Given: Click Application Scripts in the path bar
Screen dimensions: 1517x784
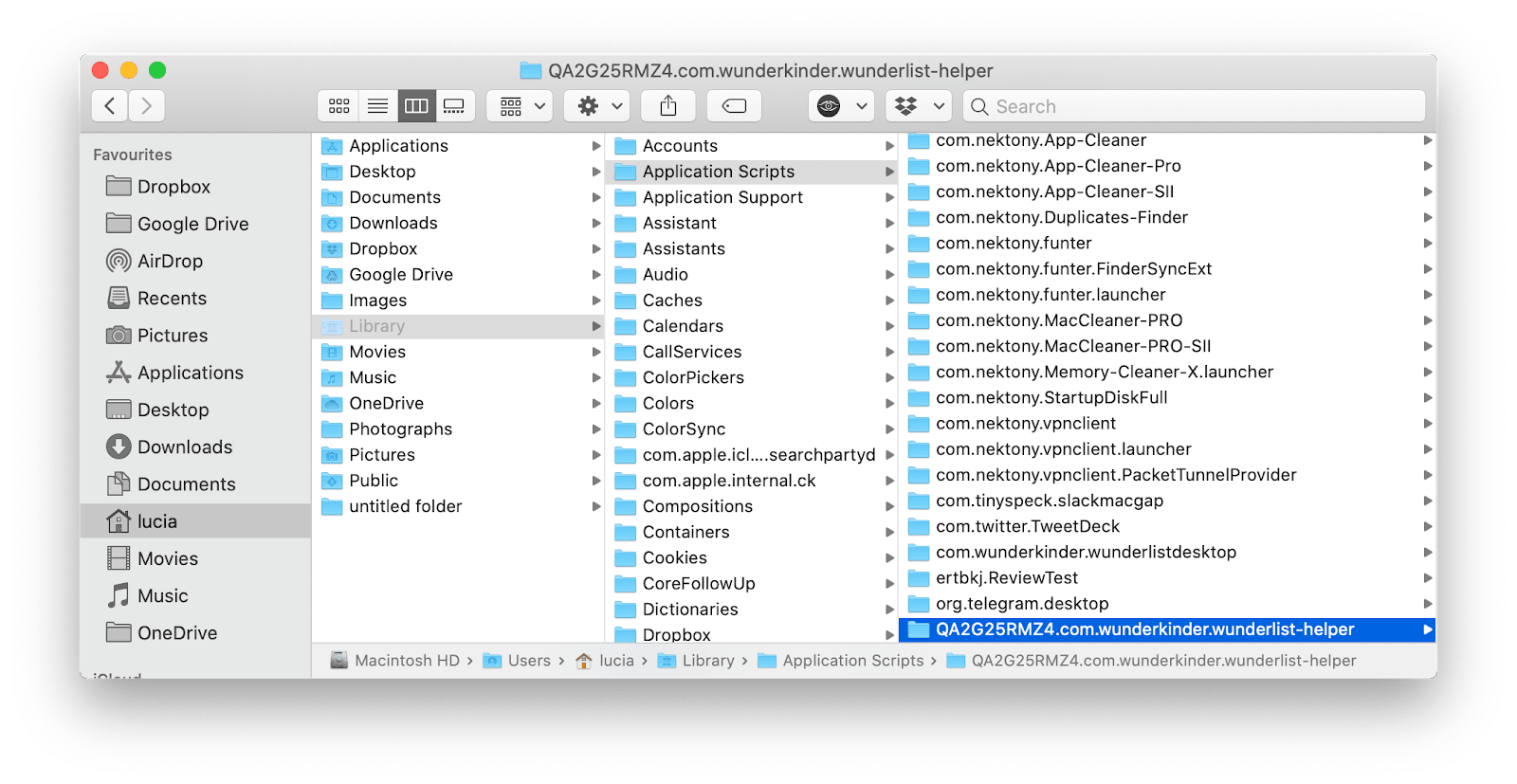Looking at the screenshot, I should coord(841,661).
